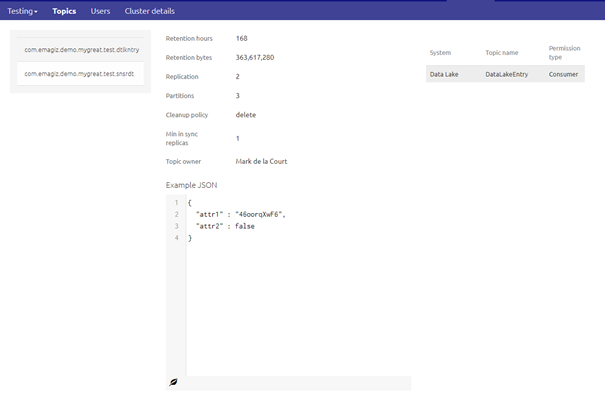
Task: Open the Users tab
Action: (x=100, y=11)
